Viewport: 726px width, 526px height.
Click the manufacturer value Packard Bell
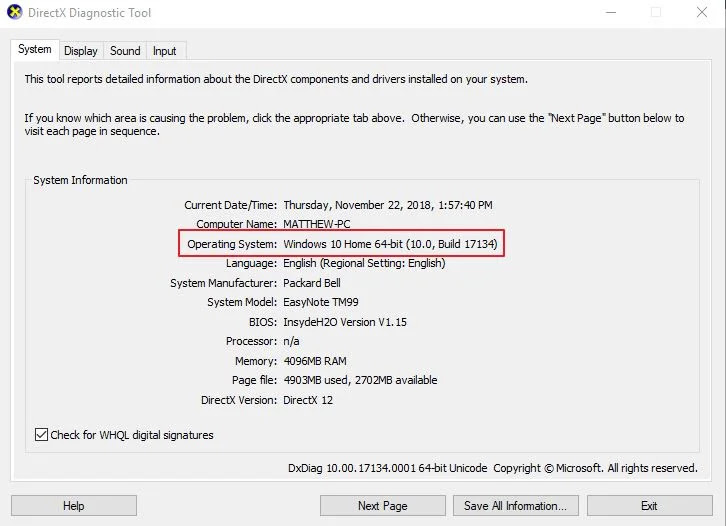click(x=312, y=283)
